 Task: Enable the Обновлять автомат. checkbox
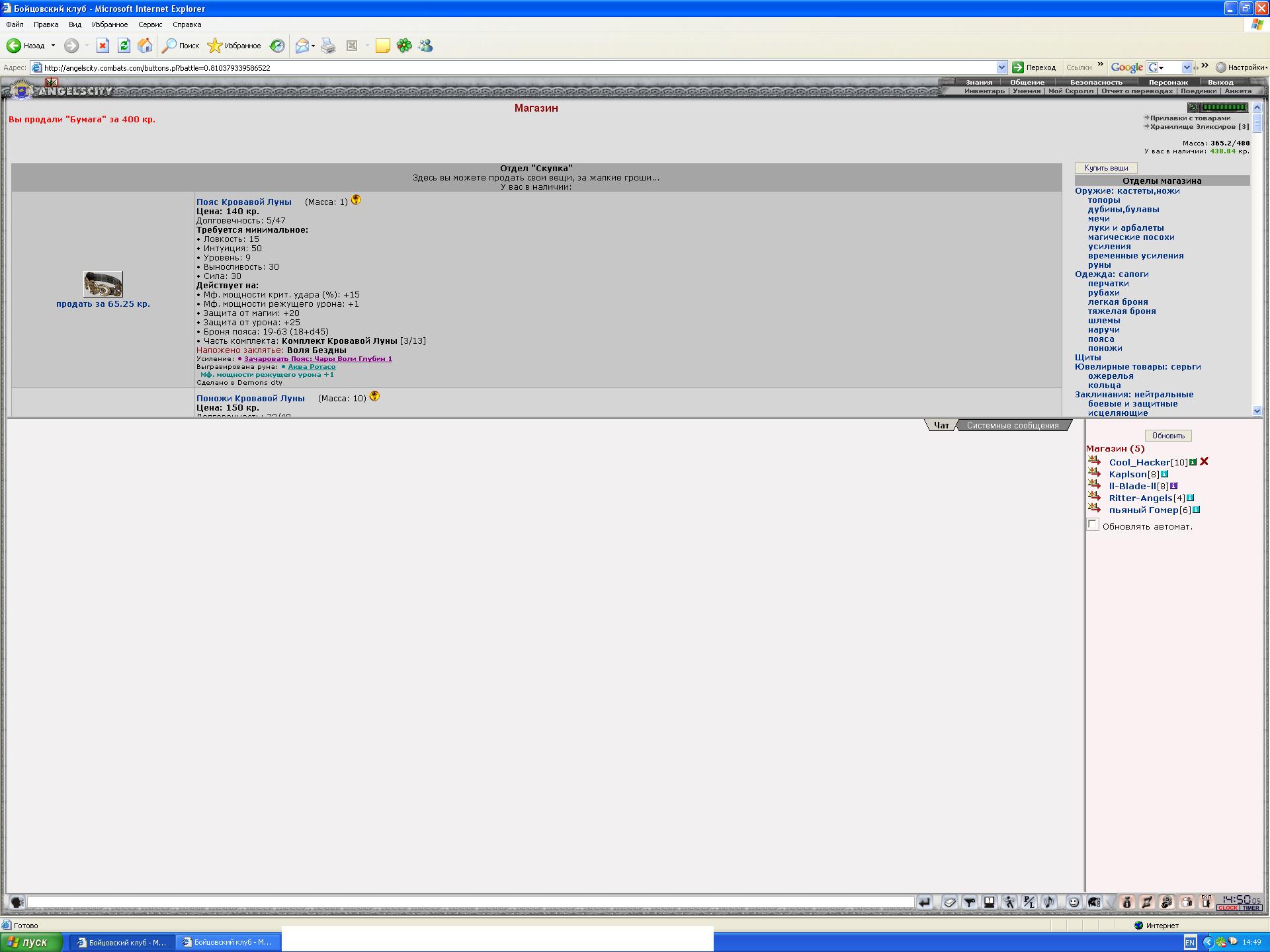(1093, 525)
